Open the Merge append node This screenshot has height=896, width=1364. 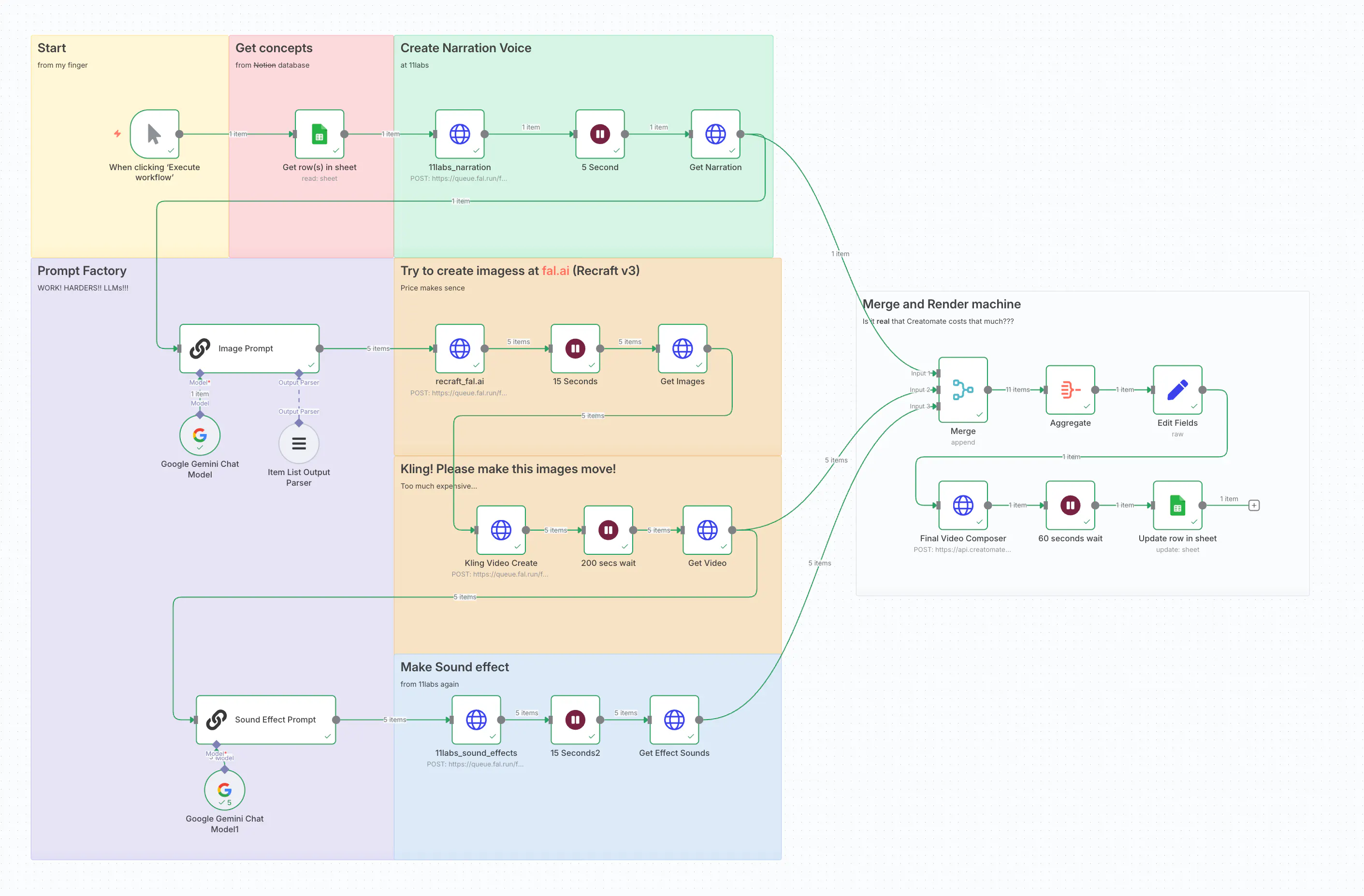click(963, 390)
